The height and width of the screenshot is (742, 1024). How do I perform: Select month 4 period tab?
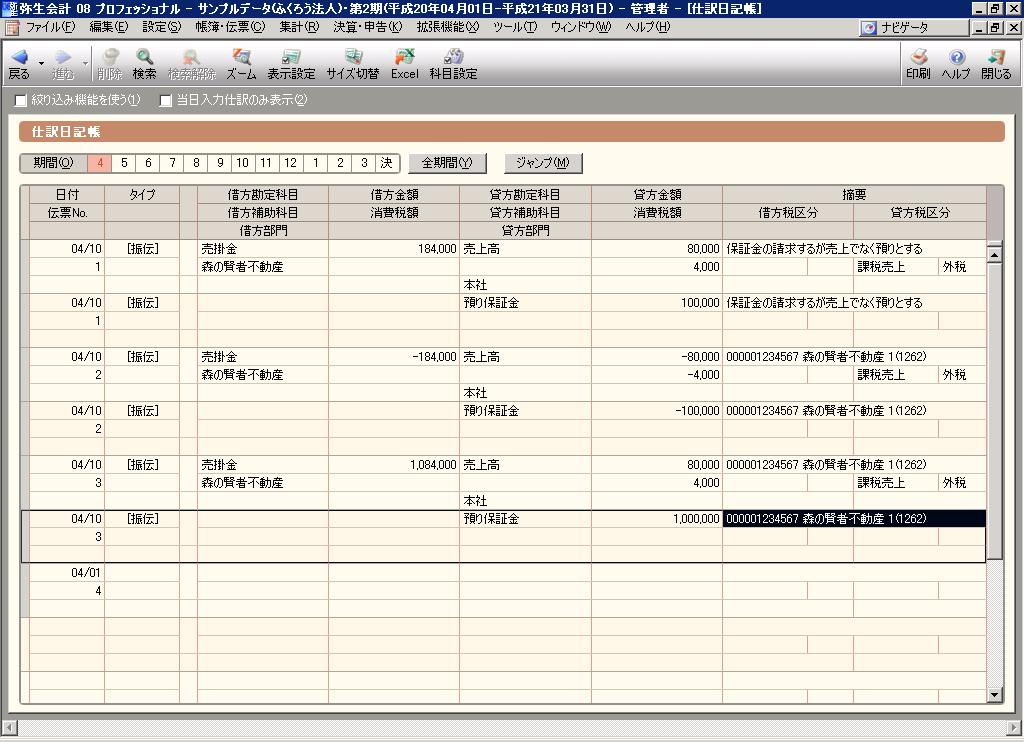[100, 163]
